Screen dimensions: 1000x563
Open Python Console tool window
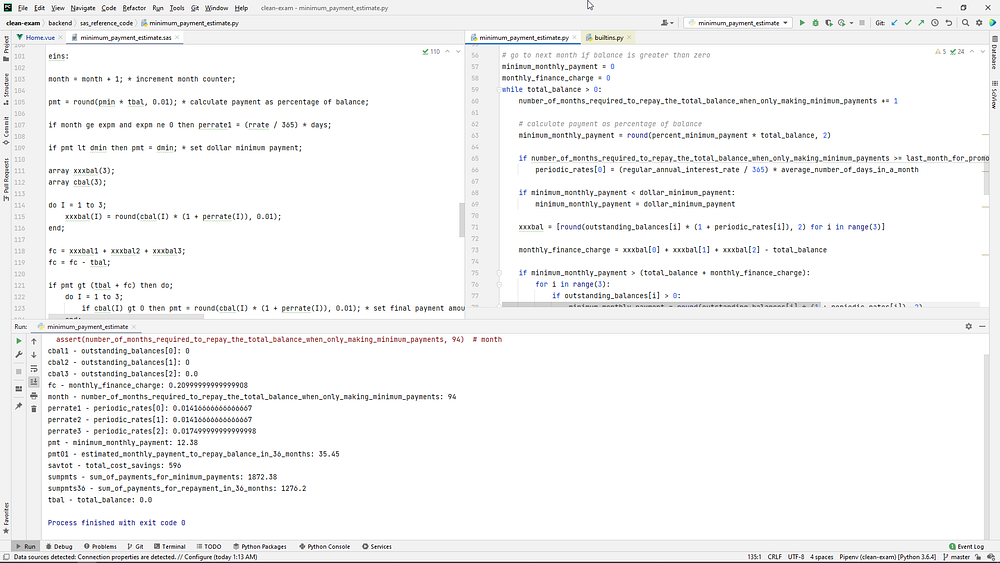[325, 547]
